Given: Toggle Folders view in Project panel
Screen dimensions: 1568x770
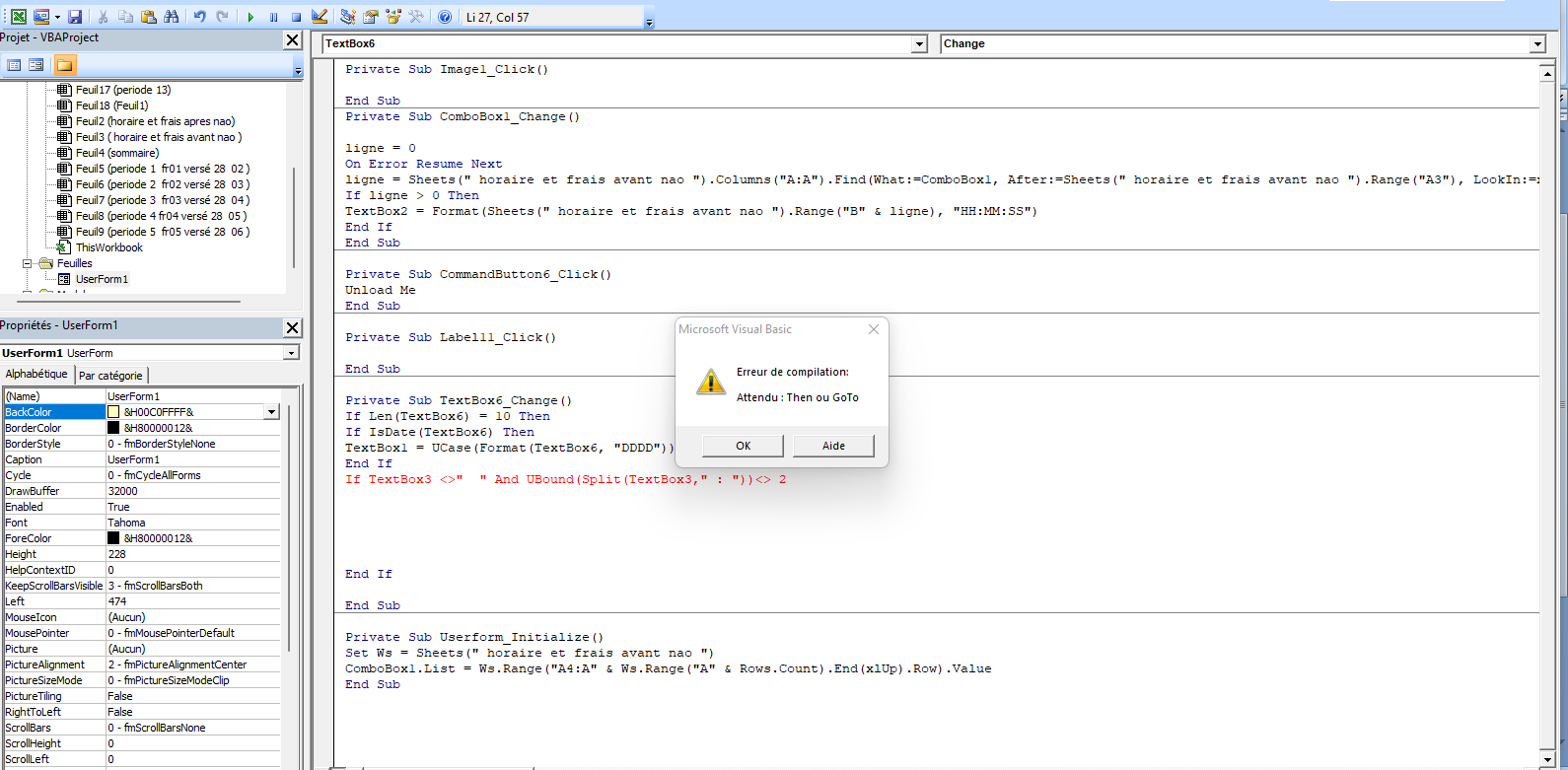Looking at the screenshot, I should 64,65.
